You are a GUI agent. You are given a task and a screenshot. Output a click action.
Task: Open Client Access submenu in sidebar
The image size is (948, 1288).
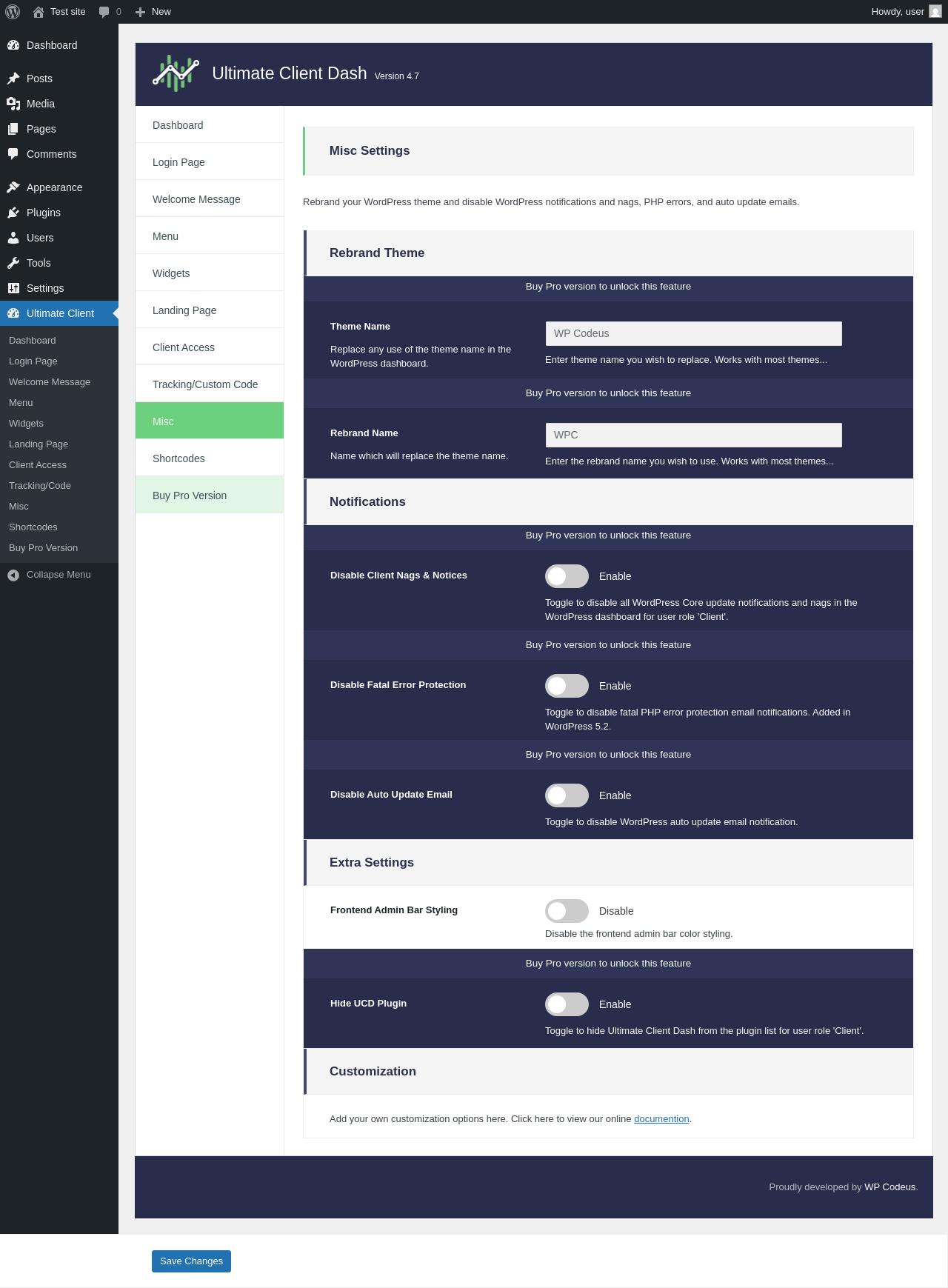[x=59, y=465]
